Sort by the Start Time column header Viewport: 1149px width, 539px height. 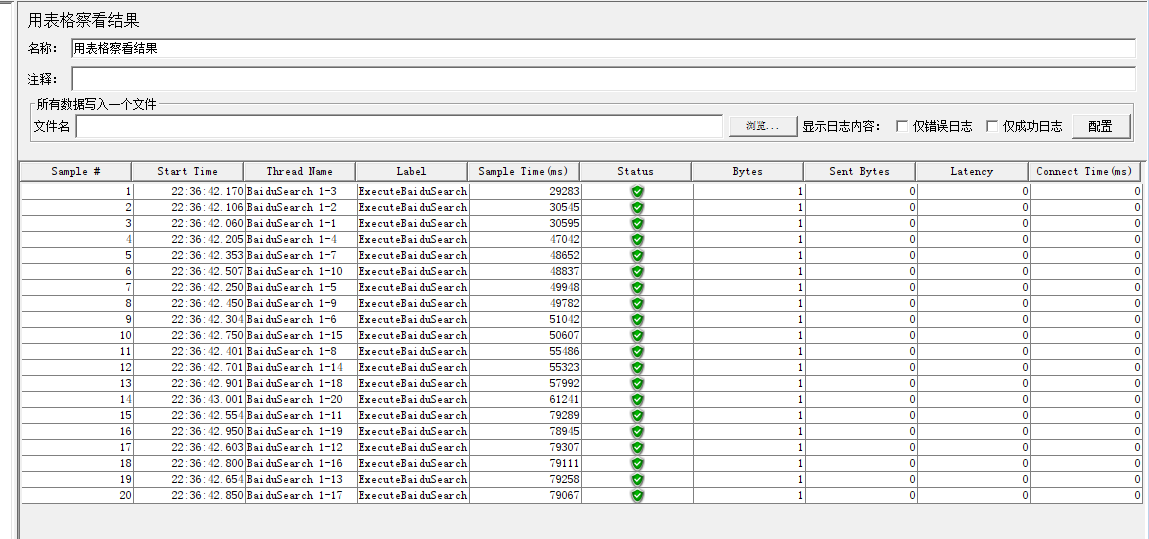tap(188, 171)
